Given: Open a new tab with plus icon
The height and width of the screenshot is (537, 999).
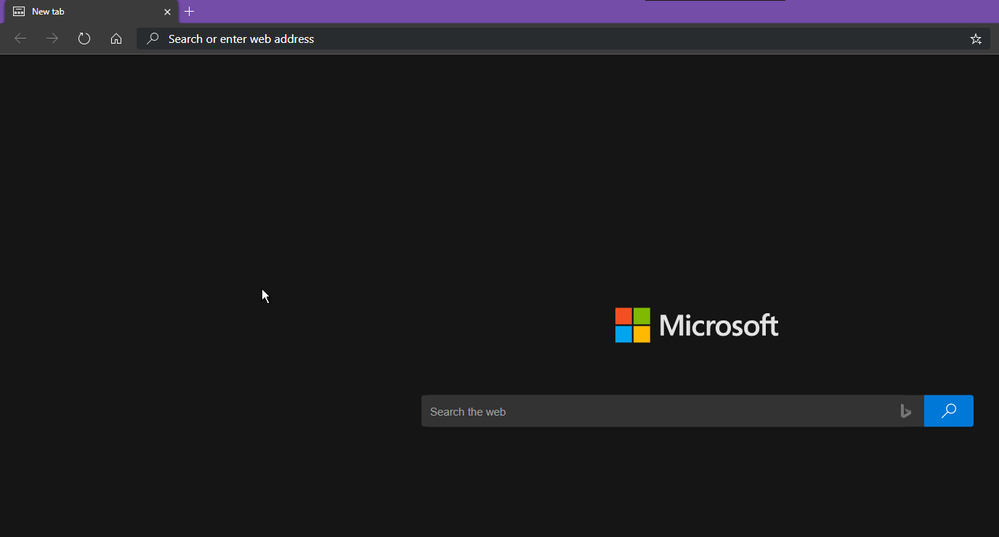Looking at the screenshot, I should (189, 11).
